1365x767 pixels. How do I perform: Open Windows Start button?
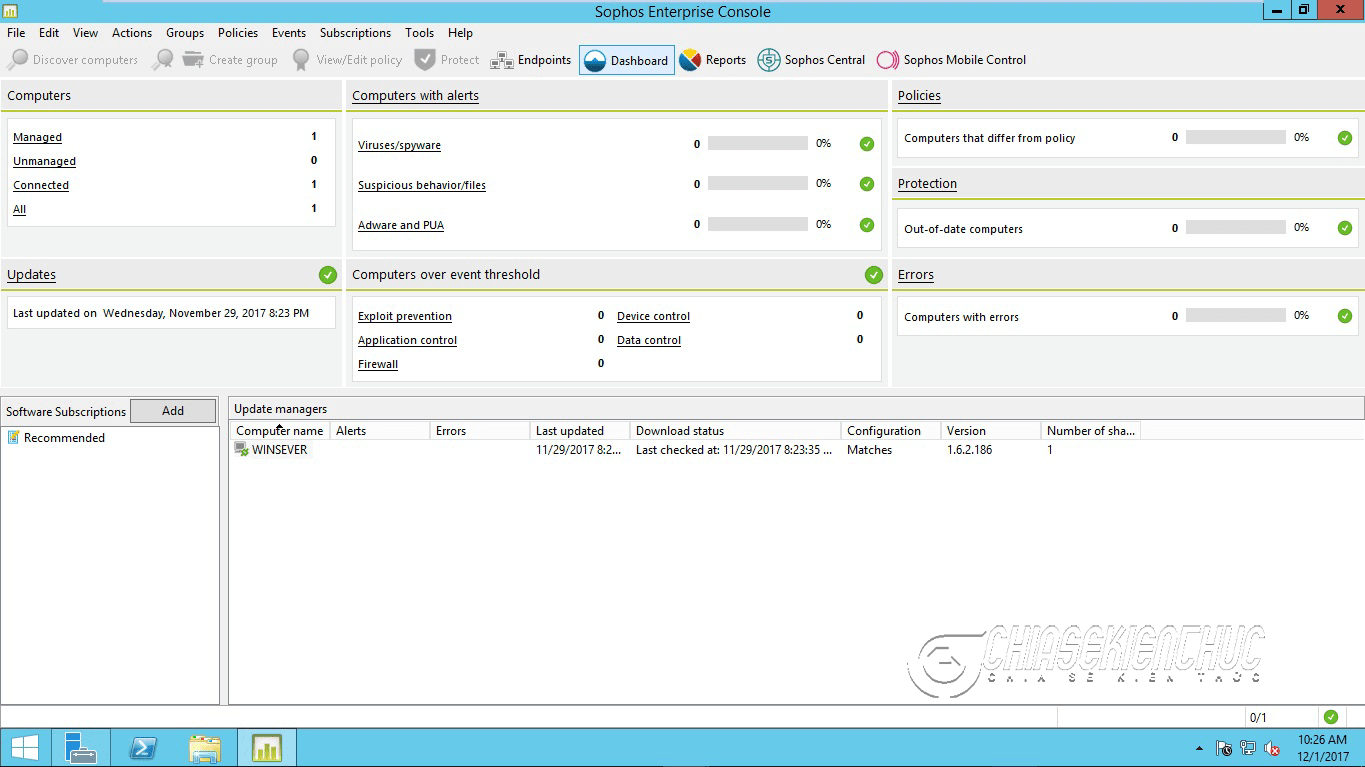click(x=25, y=747)
